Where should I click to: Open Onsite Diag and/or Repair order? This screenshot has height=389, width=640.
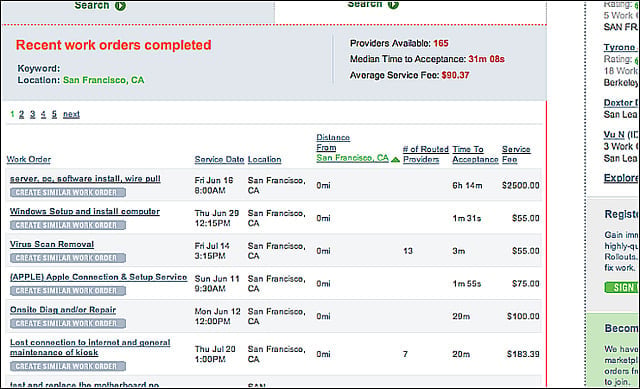pos(63,309)
